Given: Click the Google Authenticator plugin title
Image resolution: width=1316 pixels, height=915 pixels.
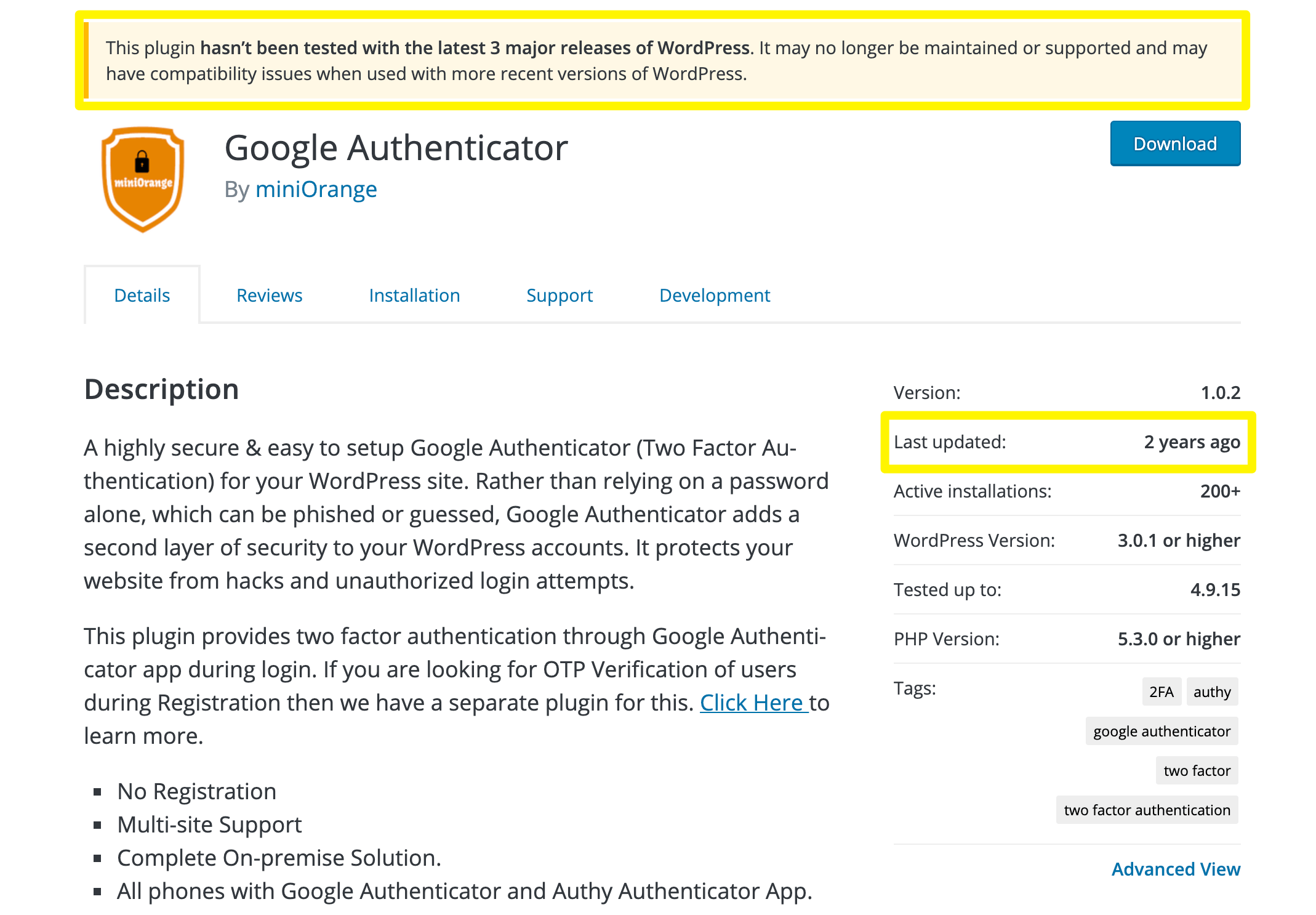Looking at the screenshot, I should click(x=396, y=148).
